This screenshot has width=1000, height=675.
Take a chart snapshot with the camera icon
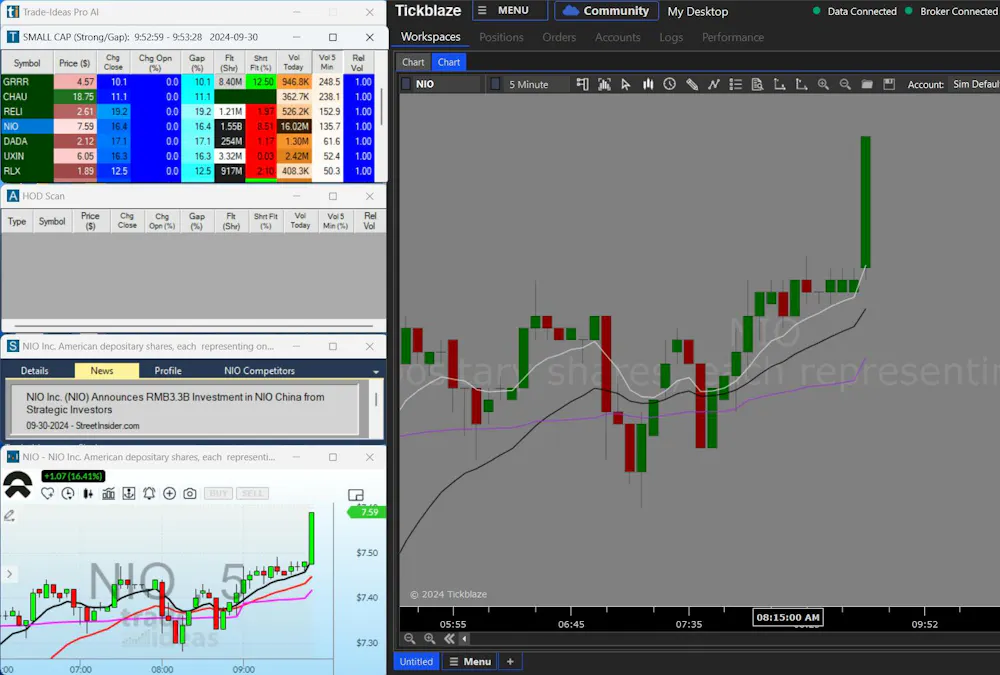coord(190,493)
